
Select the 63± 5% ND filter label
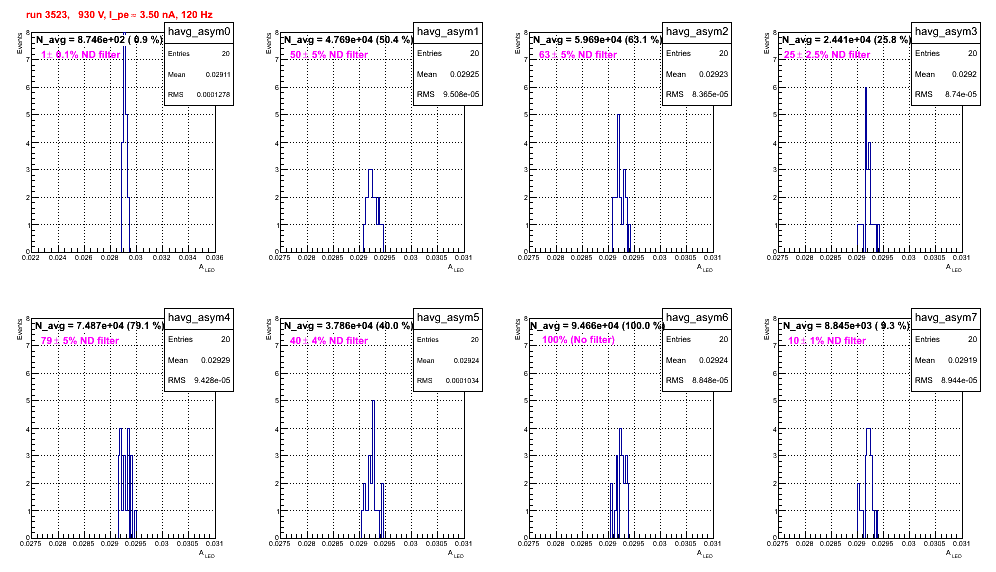(x=578, y=55)
